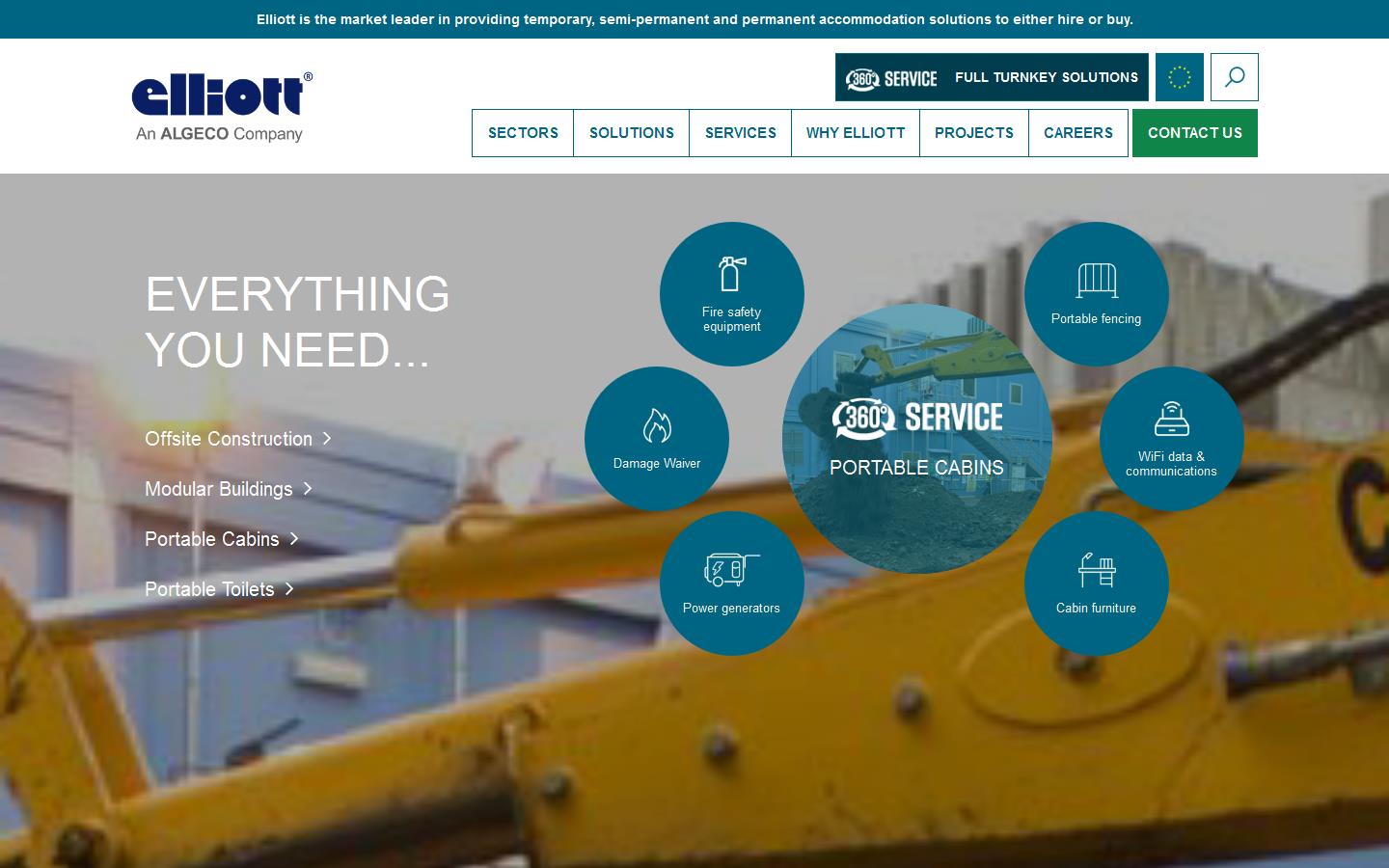Select the Elliott company logo
Image resolution: width=1389 pixels, height=868 pixels.
220,104
